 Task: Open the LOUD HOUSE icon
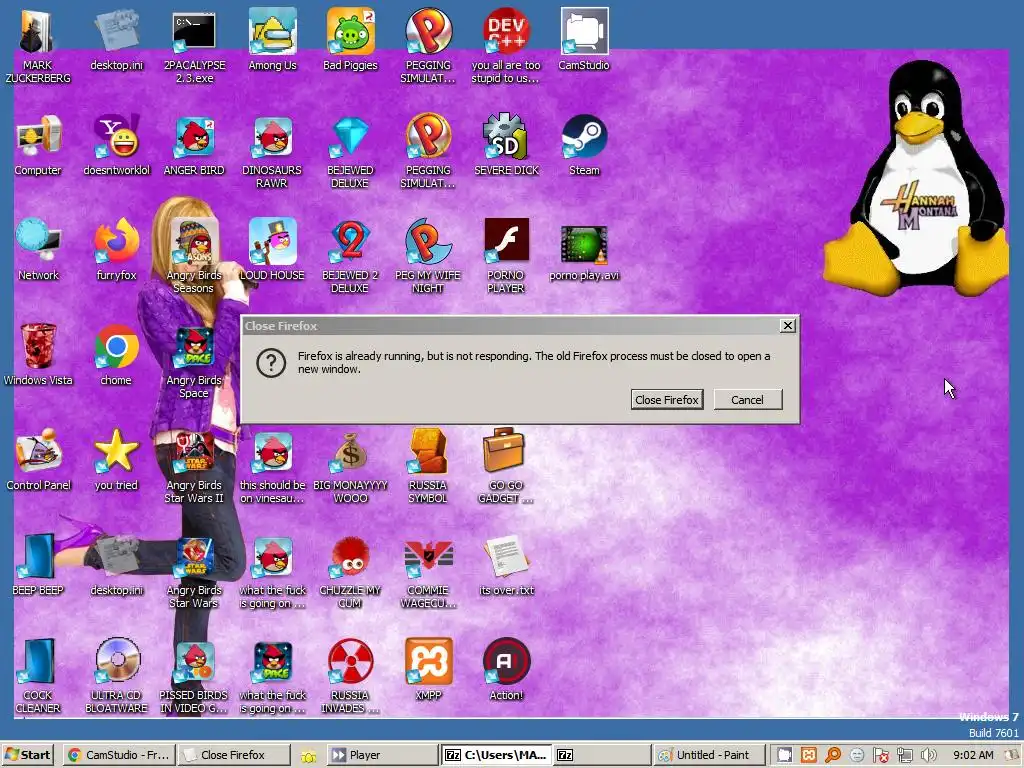pyautogui.click(x=272, y=250)
